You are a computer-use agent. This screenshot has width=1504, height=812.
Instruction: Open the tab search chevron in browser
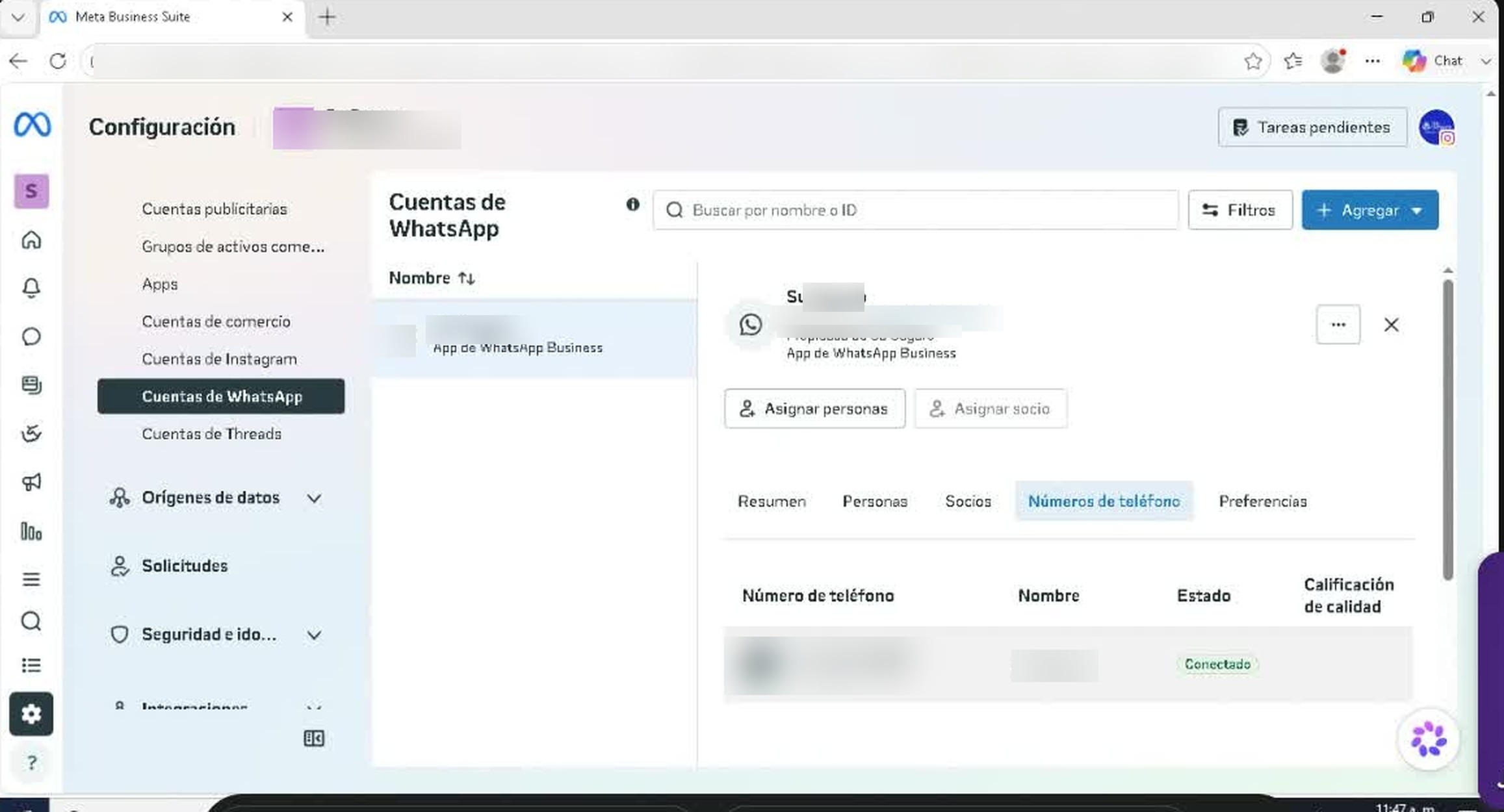[x=18, y=17]
